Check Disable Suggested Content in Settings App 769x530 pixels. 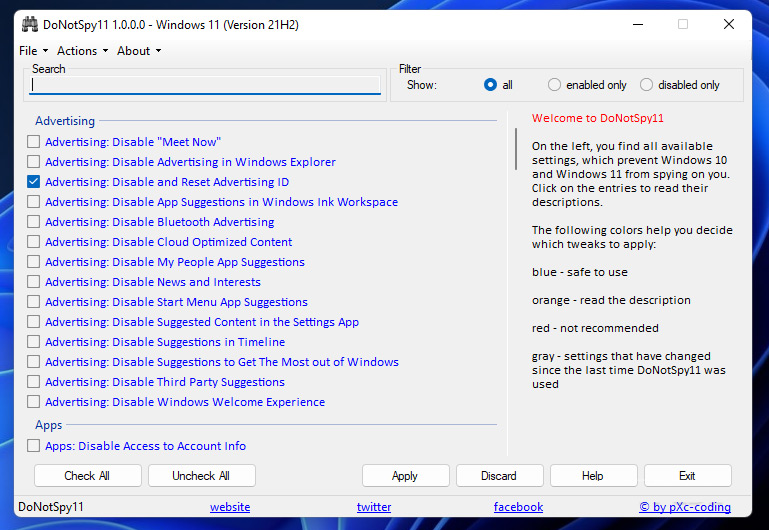pyautogui.click(x=33, y=322)
